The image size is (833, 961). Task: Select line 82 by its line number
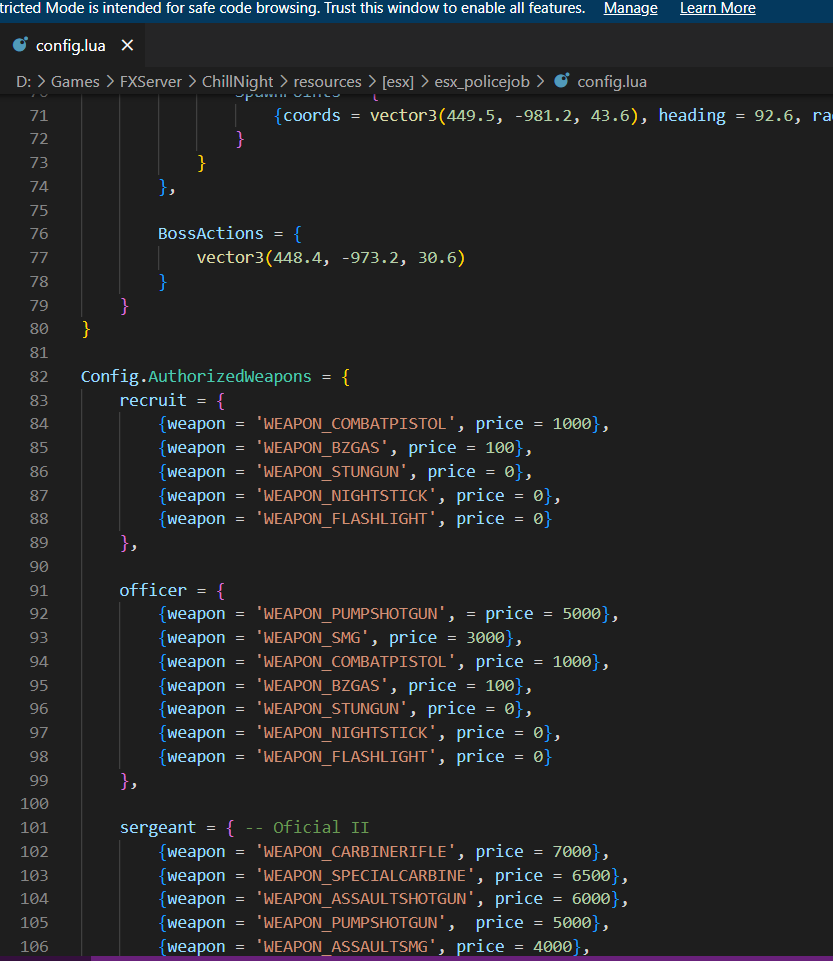point(39,377)
